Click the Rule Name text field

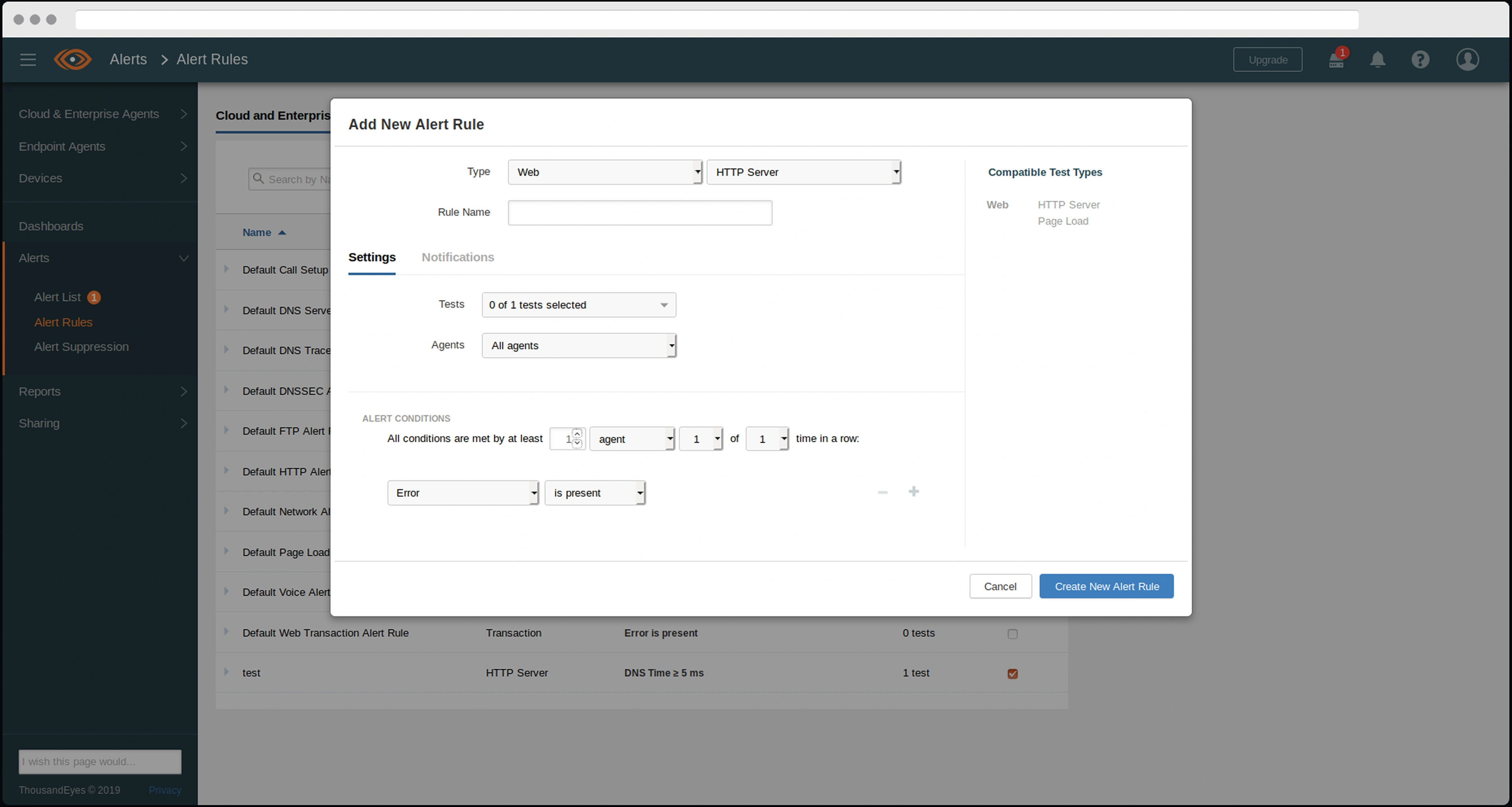[x=639, y=212]
